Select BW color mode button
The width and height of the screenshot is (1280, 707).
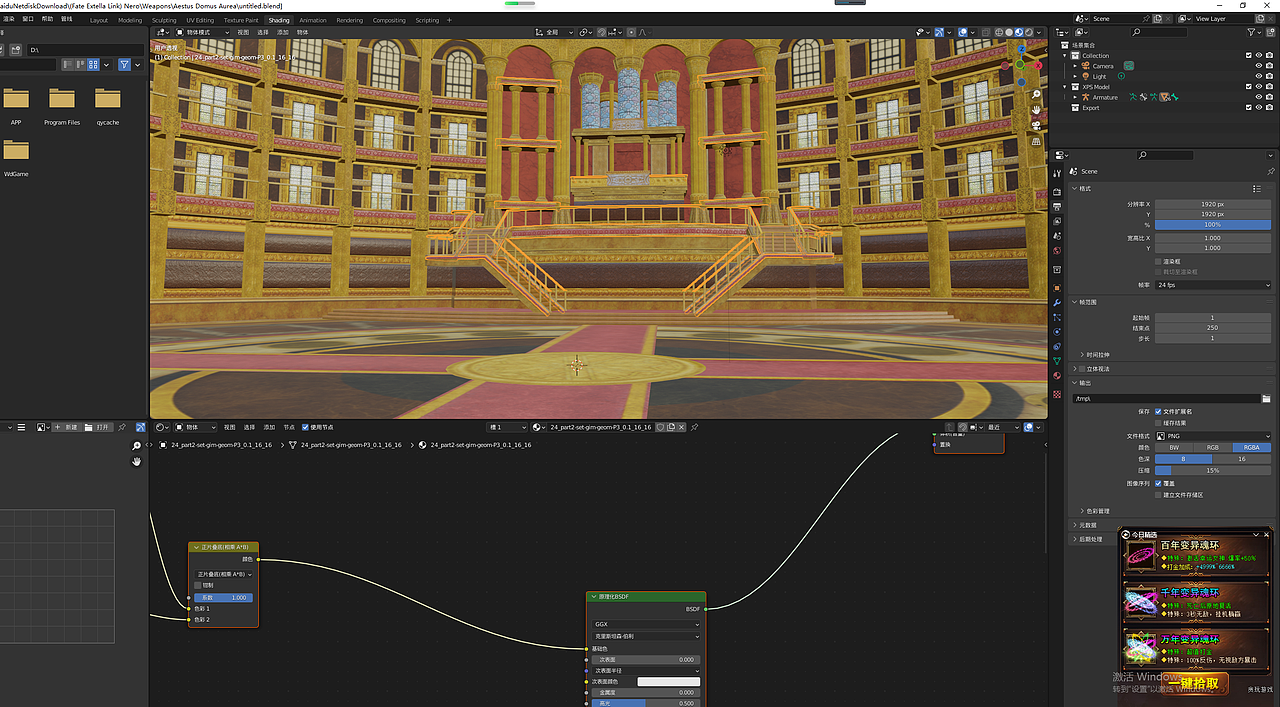pyautogui.click(x=1174, y=447)
